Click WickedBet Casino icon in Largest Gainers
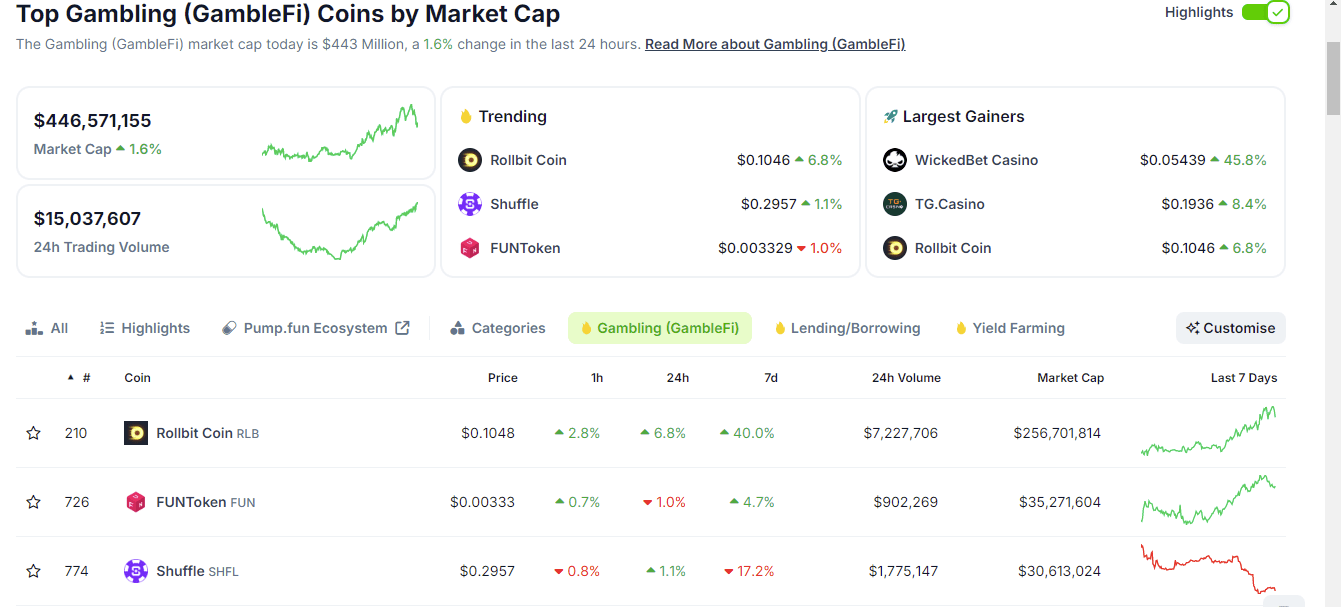Viewport: 1341px width, 607px height. [895, 160]
